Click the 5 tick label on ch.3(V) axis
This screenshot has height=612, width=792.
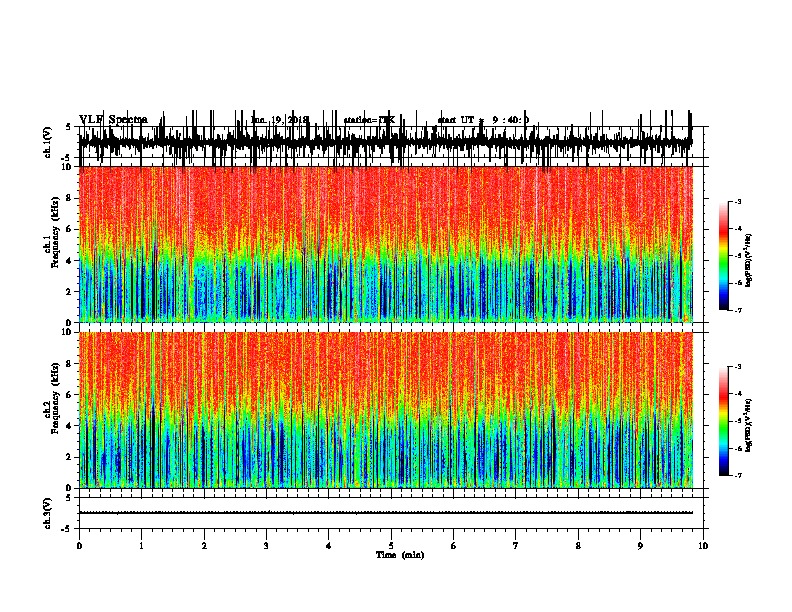click(x=68, y=497)
